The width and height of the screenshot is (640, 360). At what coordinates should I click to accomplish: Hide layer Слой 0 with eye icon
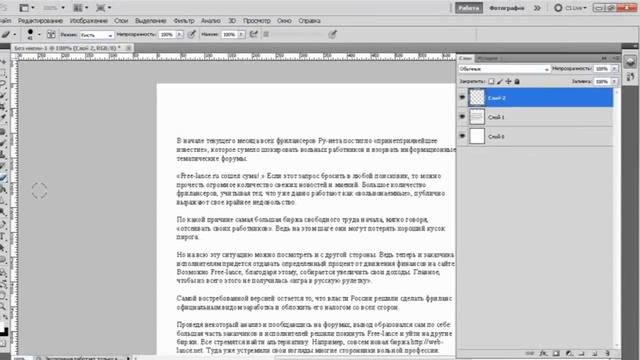tap(462, 136)
